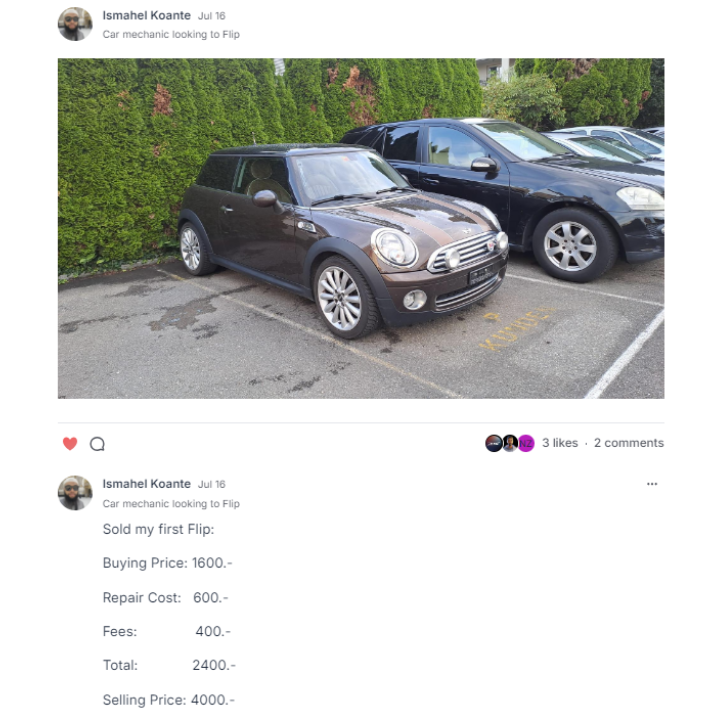Click the Jul 16 timestamp on the comment
This screenshot has width=720, height=720.
click(212, 484)
